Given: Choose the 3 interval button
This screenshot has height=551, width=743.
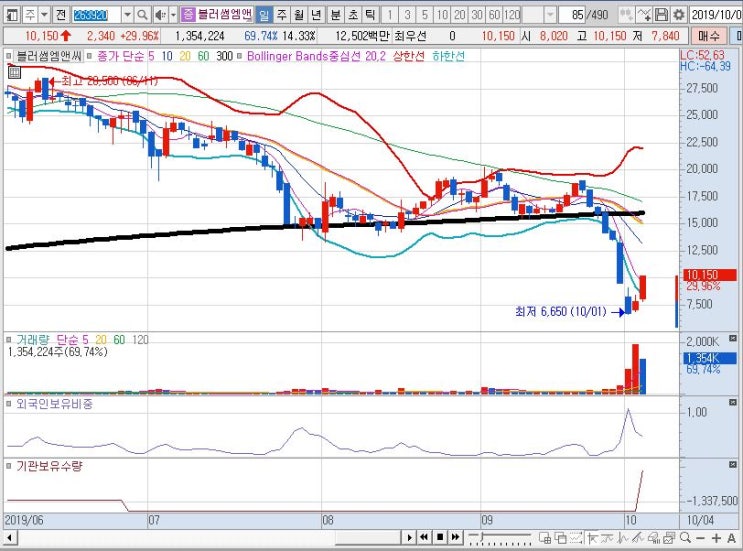Looking at the screenshot, I should click(407, 15).
